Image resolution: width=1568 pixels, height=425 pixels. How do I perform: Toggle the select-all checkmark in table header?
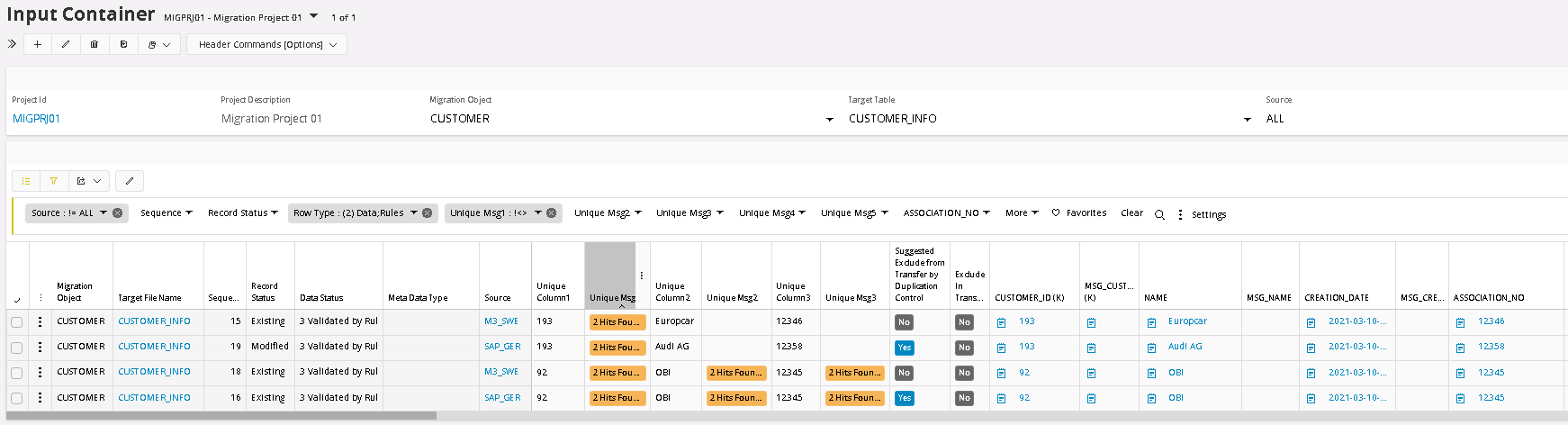17,300
